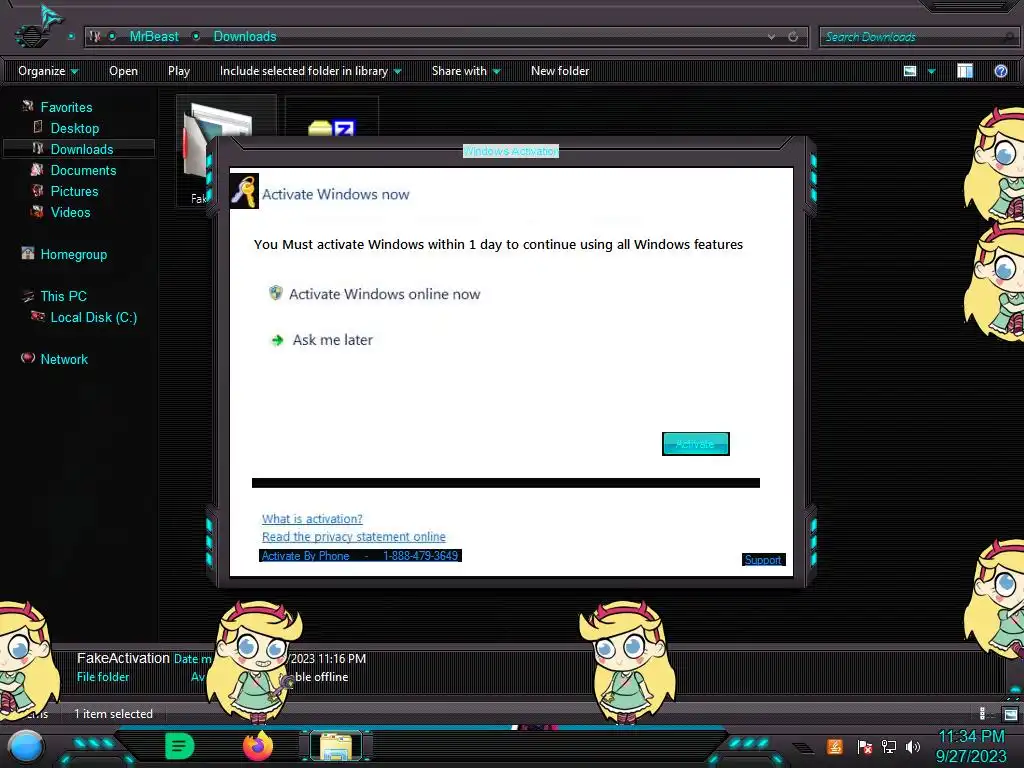Refresh the Downloads folder view
Image resolution: width=1024 pixels, height=768 pixels.
click(x=793, y=37)
